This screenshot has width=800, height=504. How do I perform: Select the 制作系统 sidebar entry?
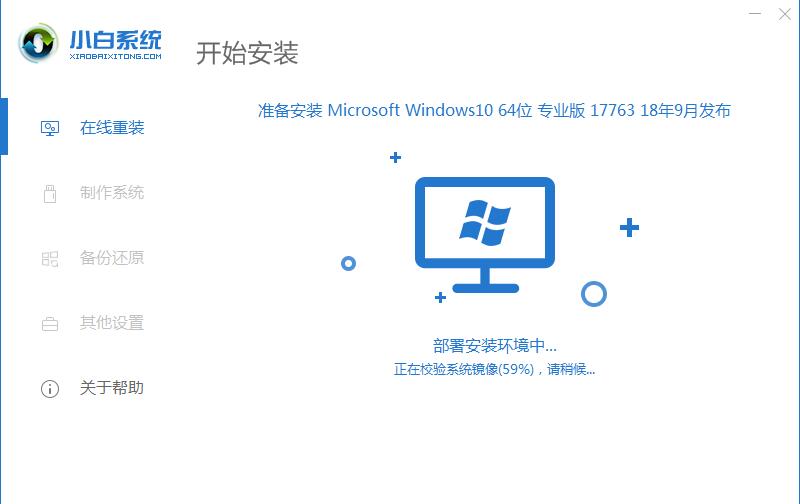point(112,193)
